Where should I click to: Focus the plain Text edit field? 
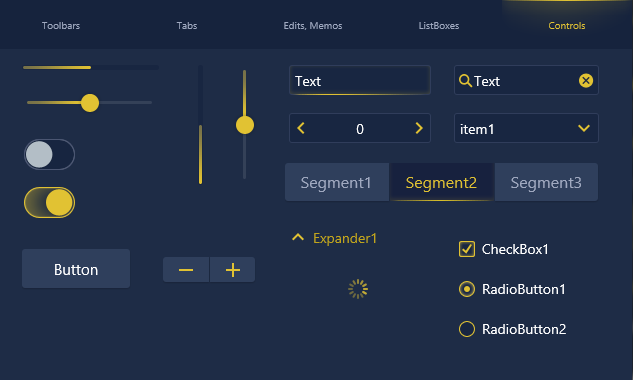(360, 80)
